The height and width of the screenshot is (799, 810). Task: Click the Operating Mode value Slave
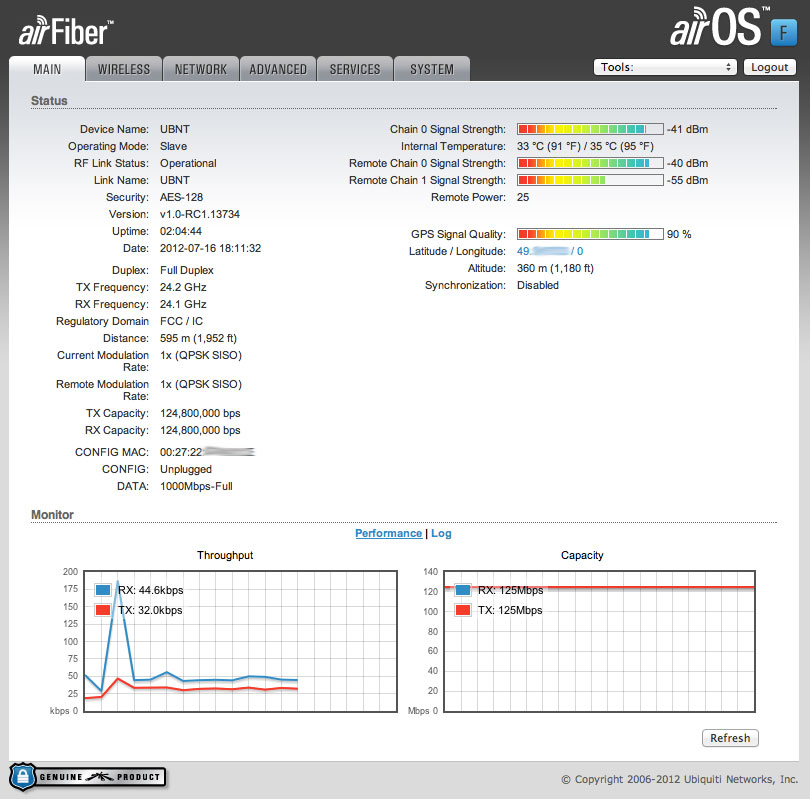174,146
